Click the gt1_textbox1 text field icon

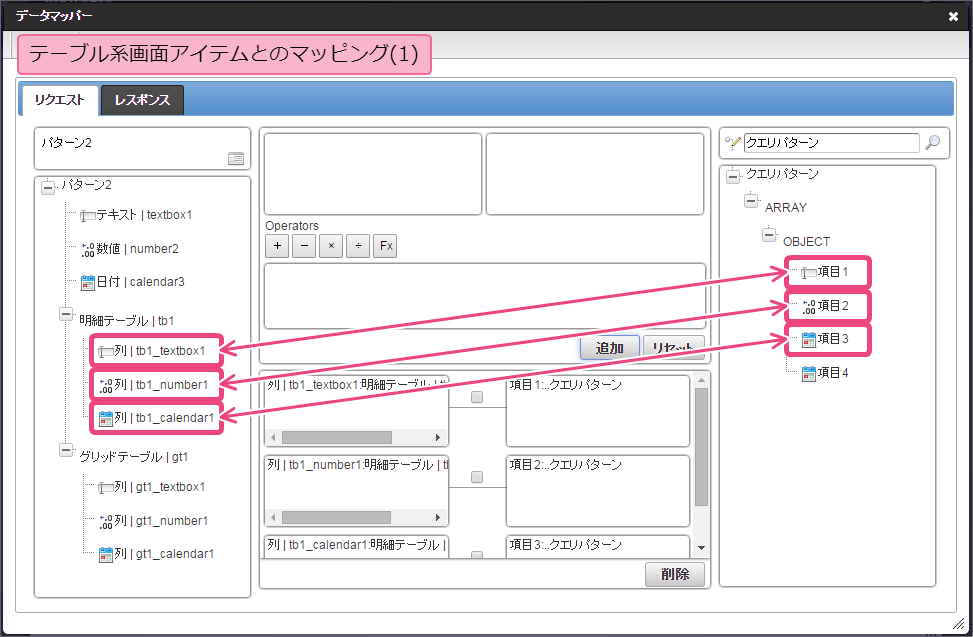(105, 488)
